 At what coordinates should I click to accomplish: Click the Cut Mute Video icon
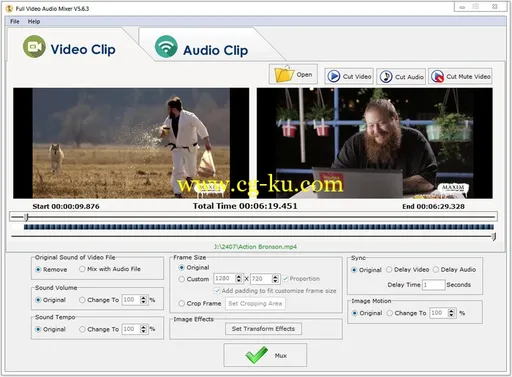tap(437, 76)
